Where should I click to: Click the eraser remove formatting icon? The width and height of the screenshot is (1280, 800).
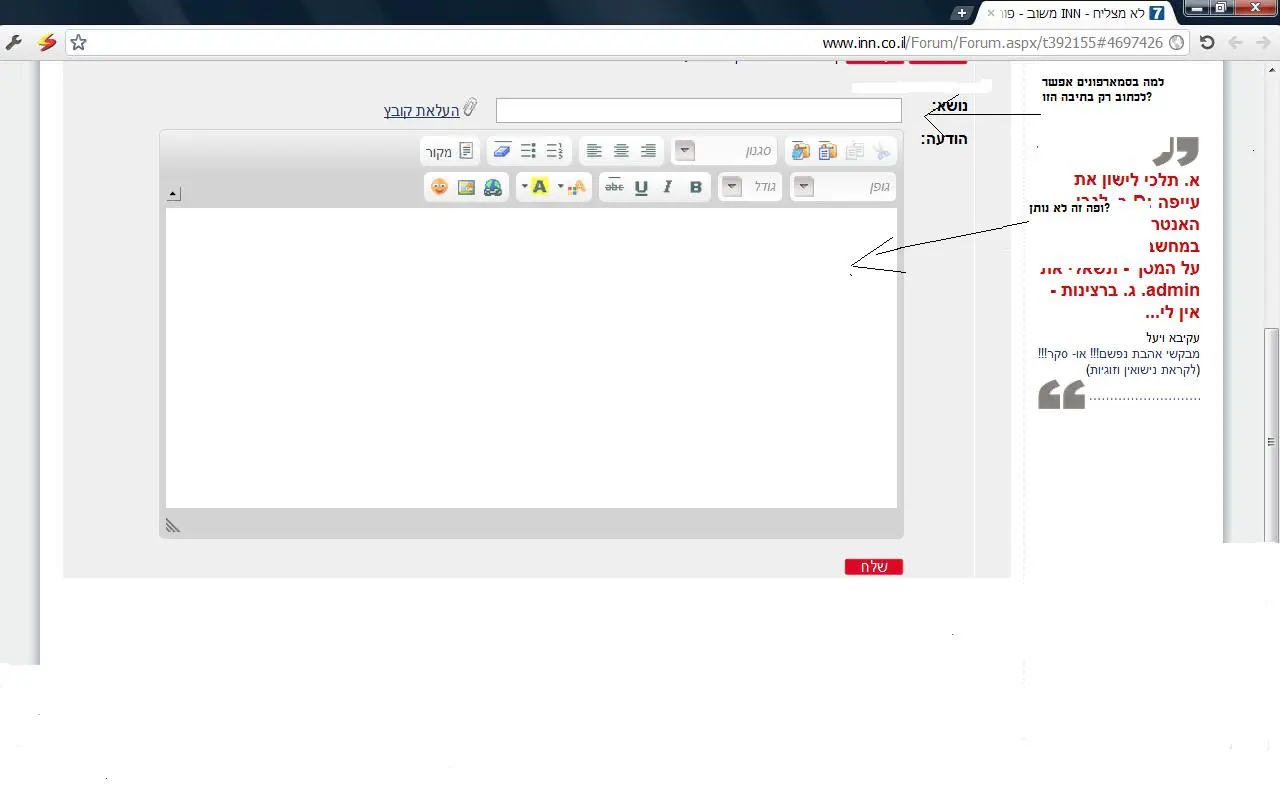(x=502, y=151)
